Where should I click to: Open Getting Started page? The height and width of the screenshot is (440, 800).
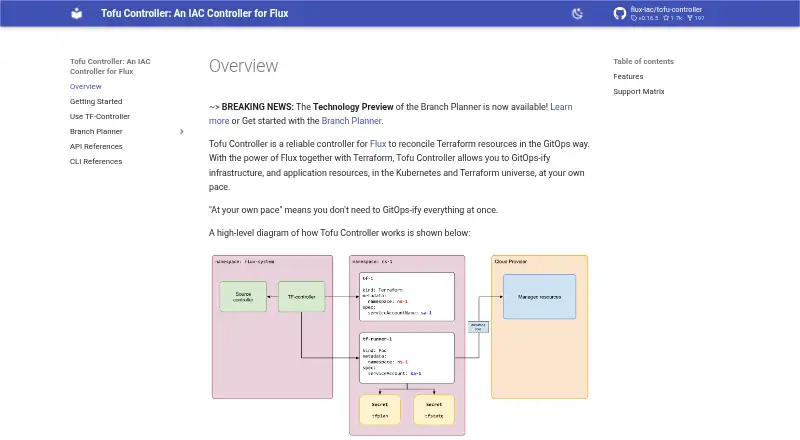[x=96, y=102]
